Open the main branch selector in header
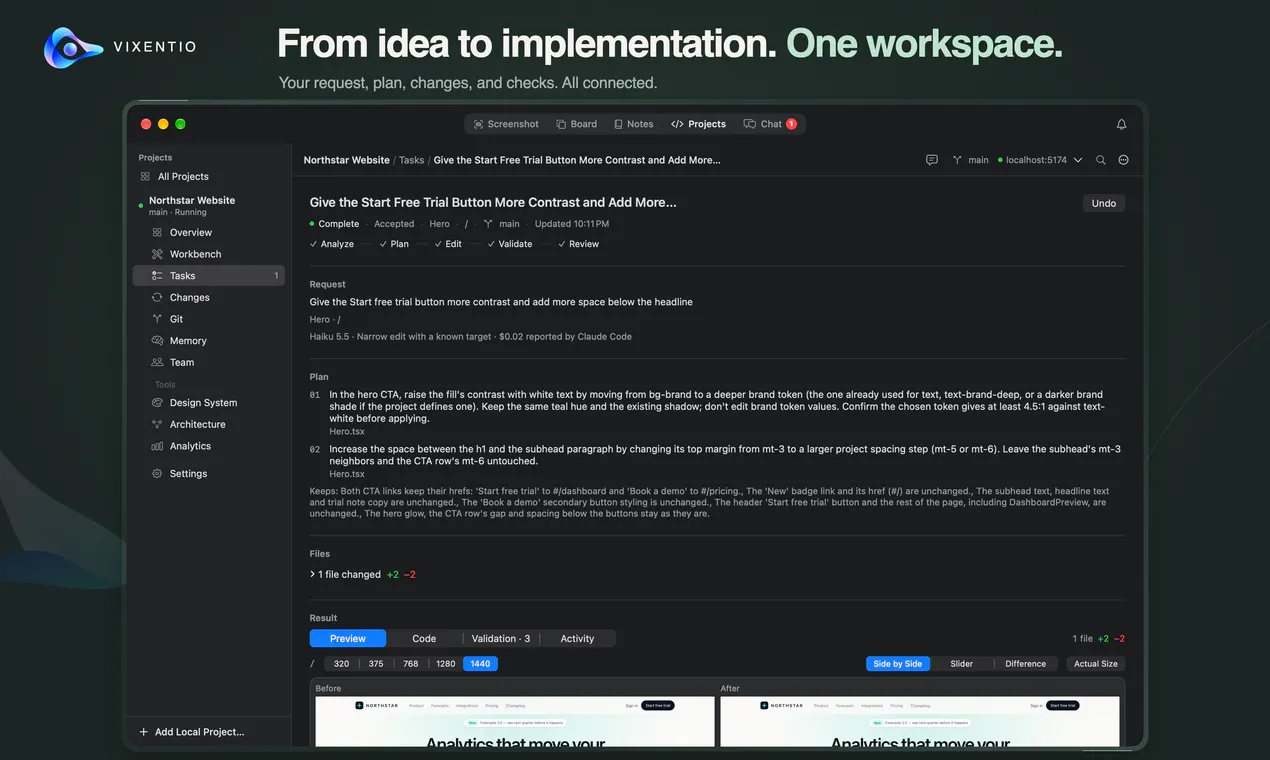Image resolution: width=1270 pixels, height=760 pixels. pyautogui.click(x=971, y=160)
